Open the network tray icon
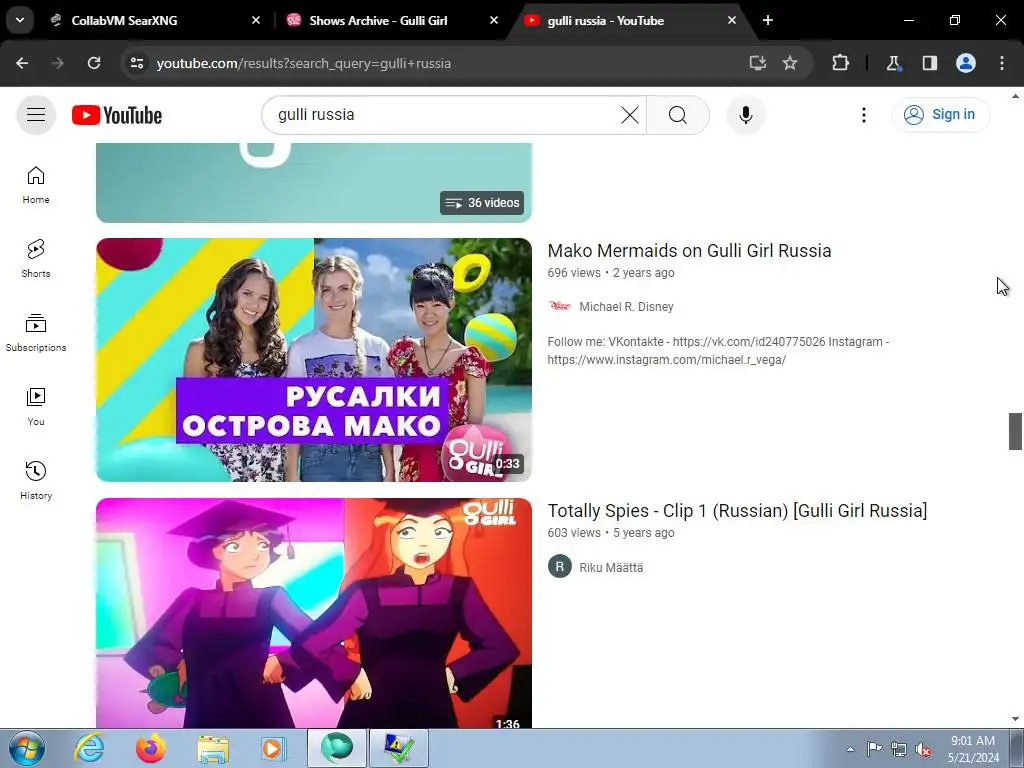This screenshot has width=1024, height=768. 899,749
